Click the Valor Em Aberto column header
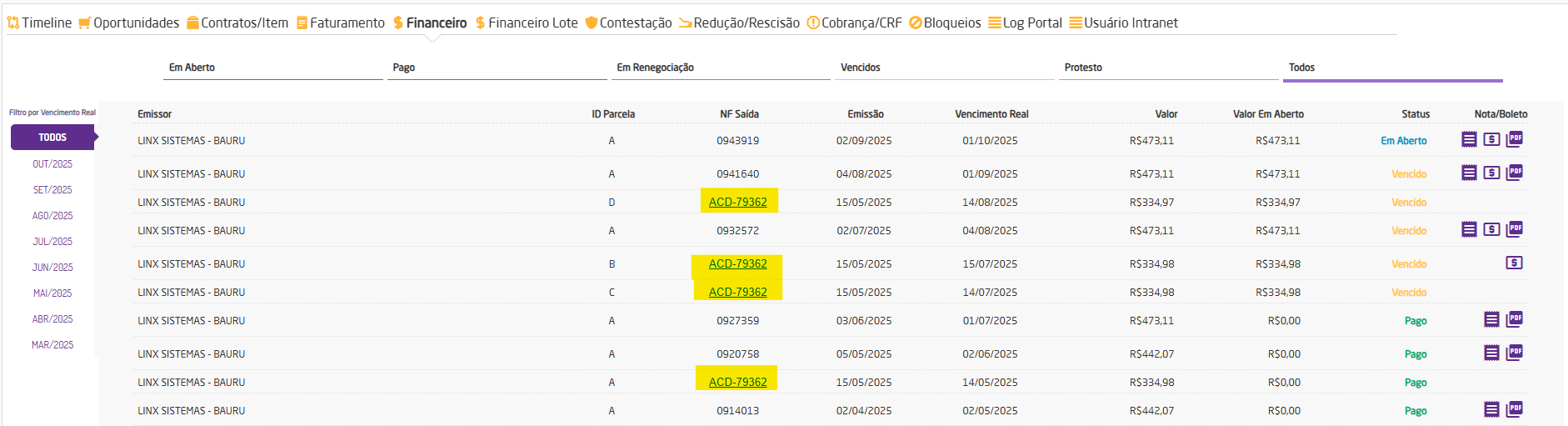 [x=1268, y=114]
